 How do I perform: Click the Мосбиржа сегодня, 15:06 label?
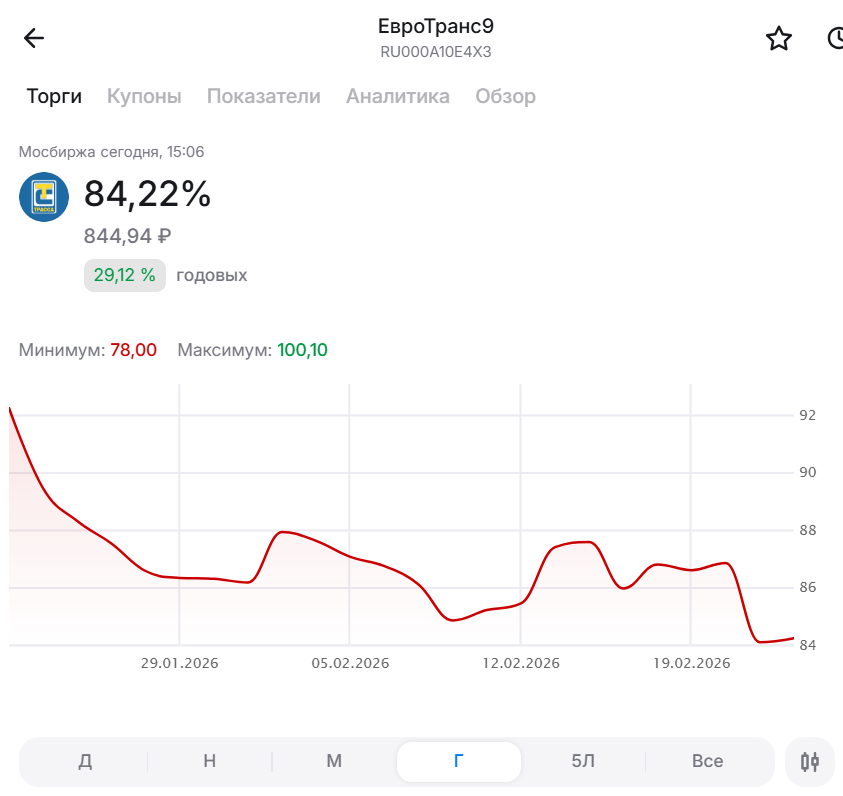pyautogui.click(x=111, y=152)
